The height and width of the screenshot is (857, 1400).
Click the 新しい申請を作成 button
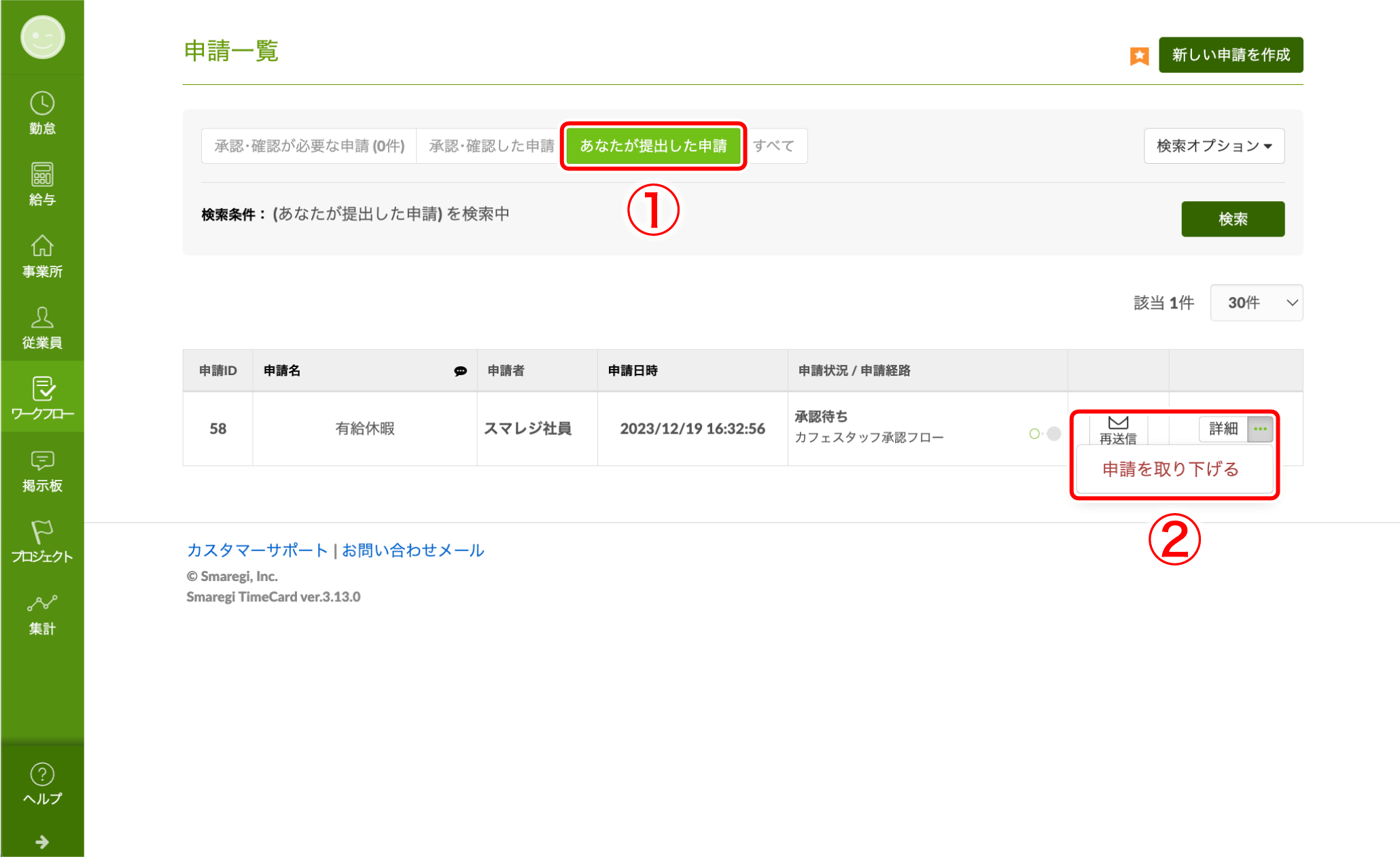coord(1230,55)
